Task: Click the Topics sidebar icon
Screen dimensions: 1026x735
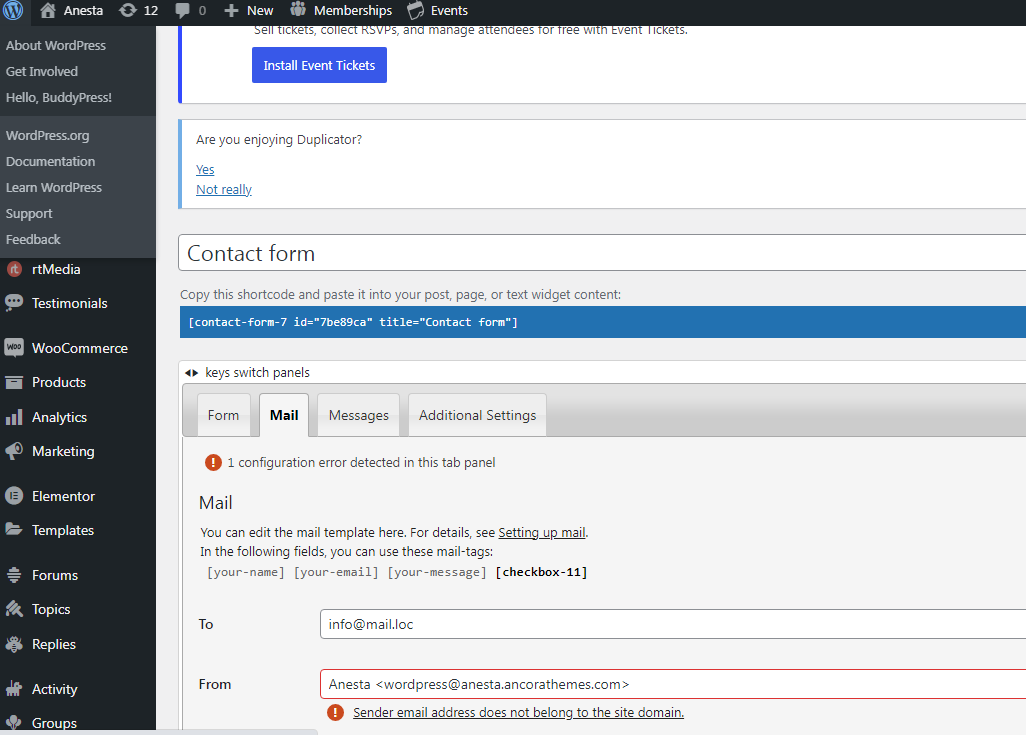Action: tap(14, 609)
